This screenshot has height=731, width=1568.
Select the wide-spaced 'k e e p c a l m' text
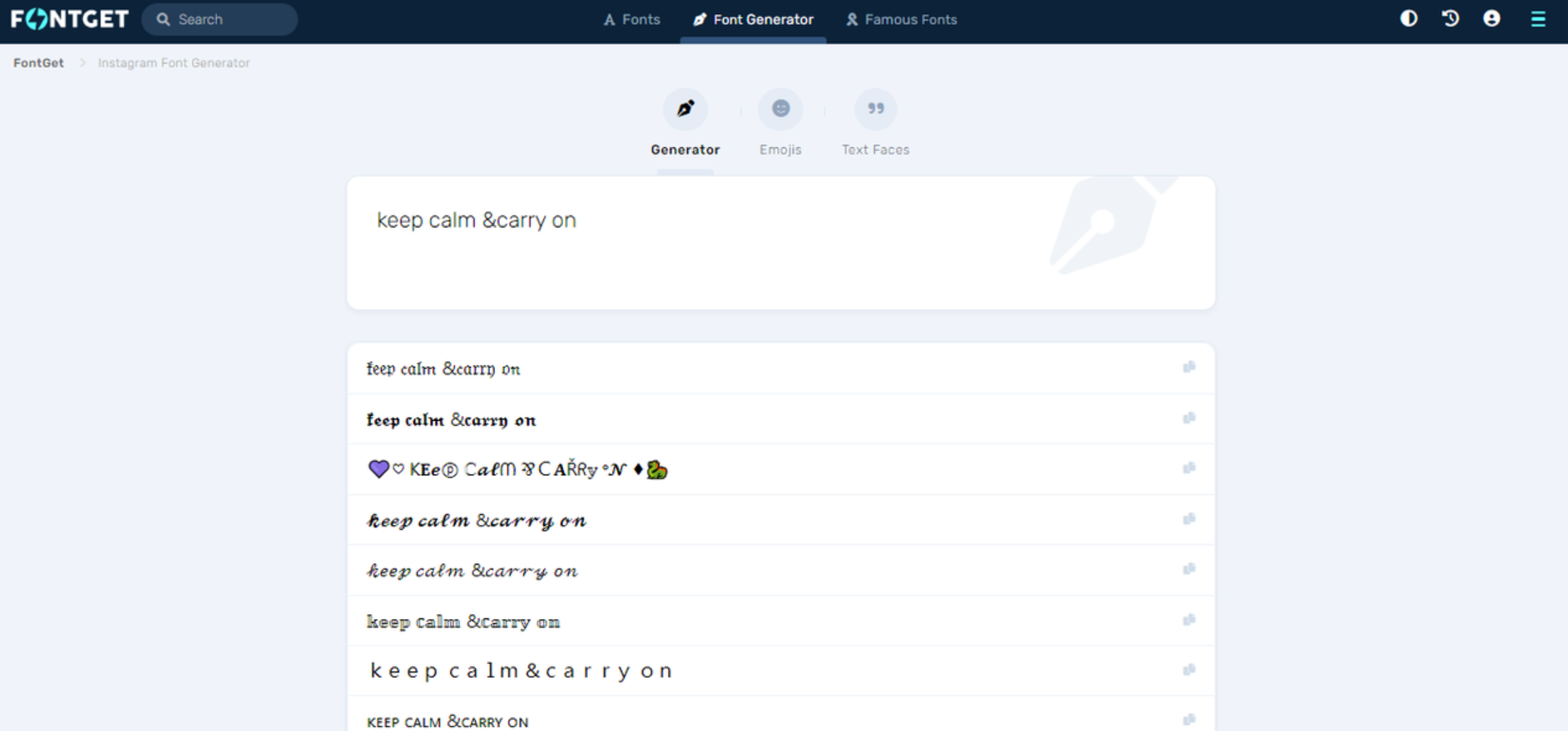[x=521, y=671]
